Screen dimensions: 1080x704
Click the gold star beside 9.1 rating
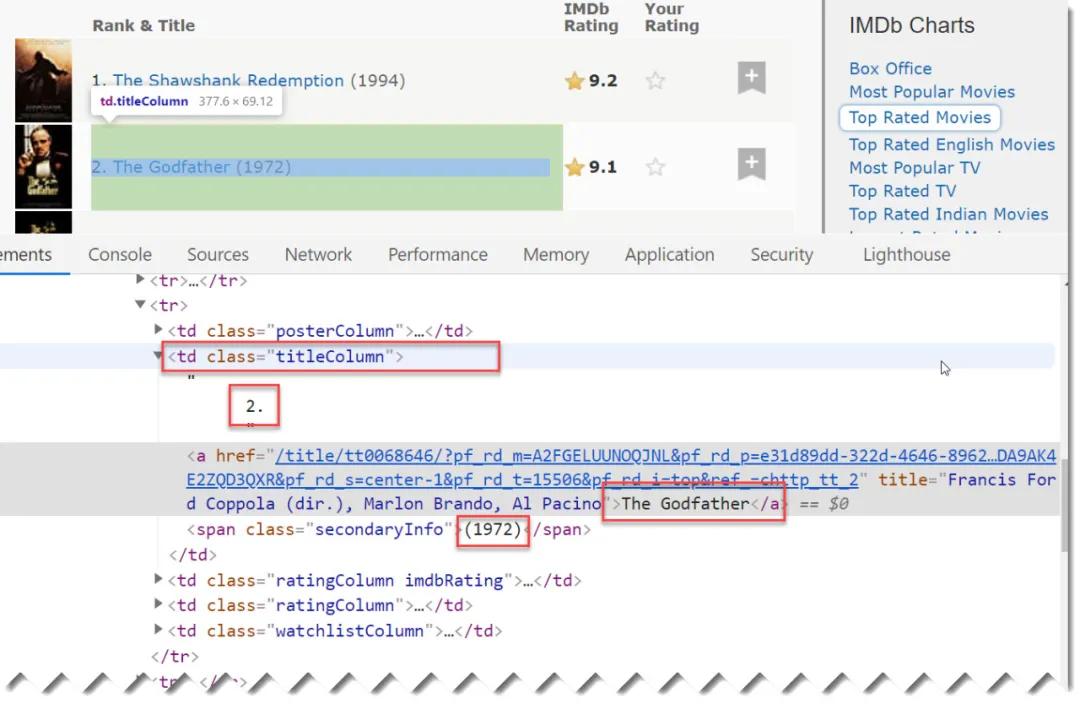[574, 167]
